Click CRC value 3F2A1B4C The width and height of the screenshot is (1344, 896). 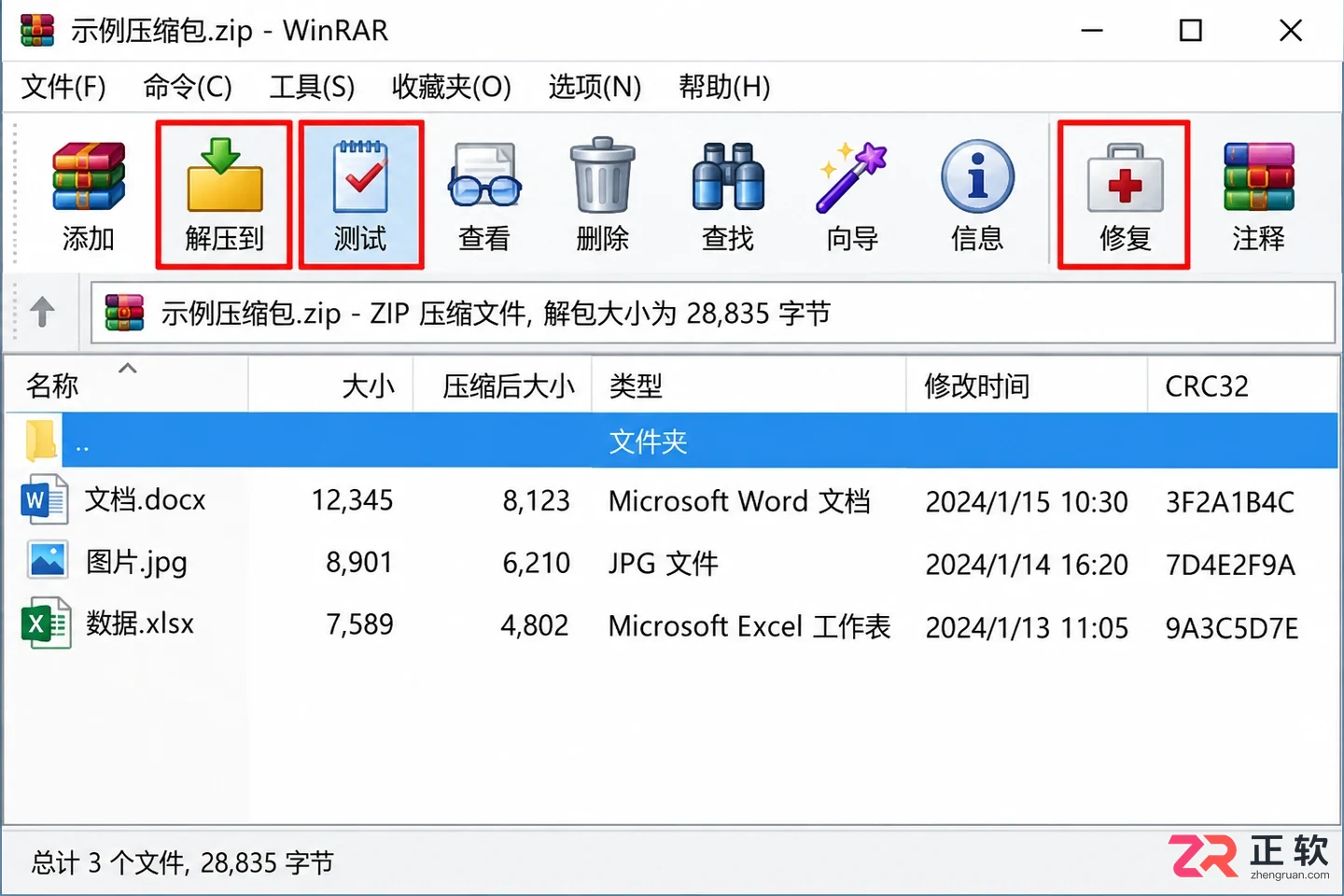click(1230, 502)
